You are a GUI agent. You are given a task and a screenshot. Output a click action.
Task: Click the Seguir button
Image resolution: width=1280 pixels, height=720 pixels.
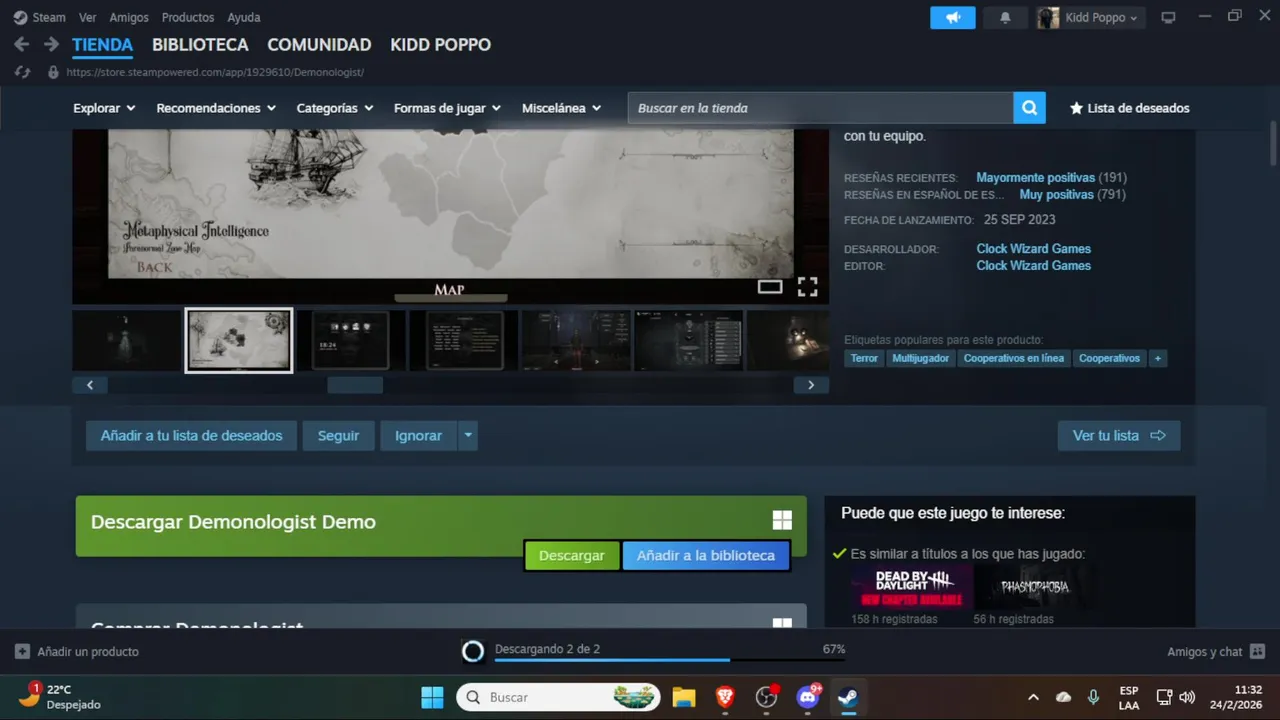tap(338, 436)
